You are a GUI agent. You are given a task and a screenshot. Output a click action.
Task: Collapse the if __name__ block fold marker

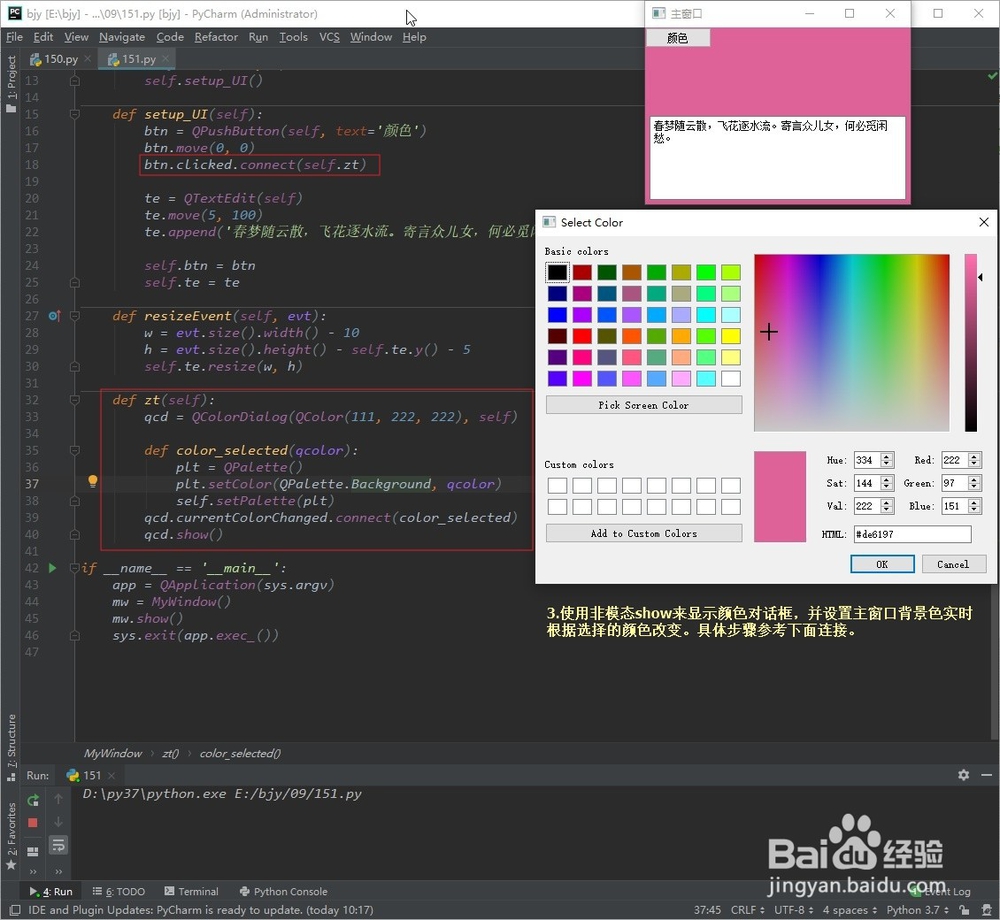coord(75,567)
